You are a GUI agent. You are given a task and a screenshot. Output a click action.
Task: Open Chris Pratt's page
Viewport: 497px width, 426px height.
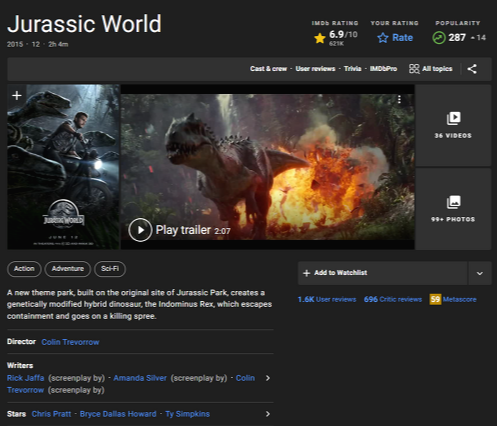click(51, 414)
